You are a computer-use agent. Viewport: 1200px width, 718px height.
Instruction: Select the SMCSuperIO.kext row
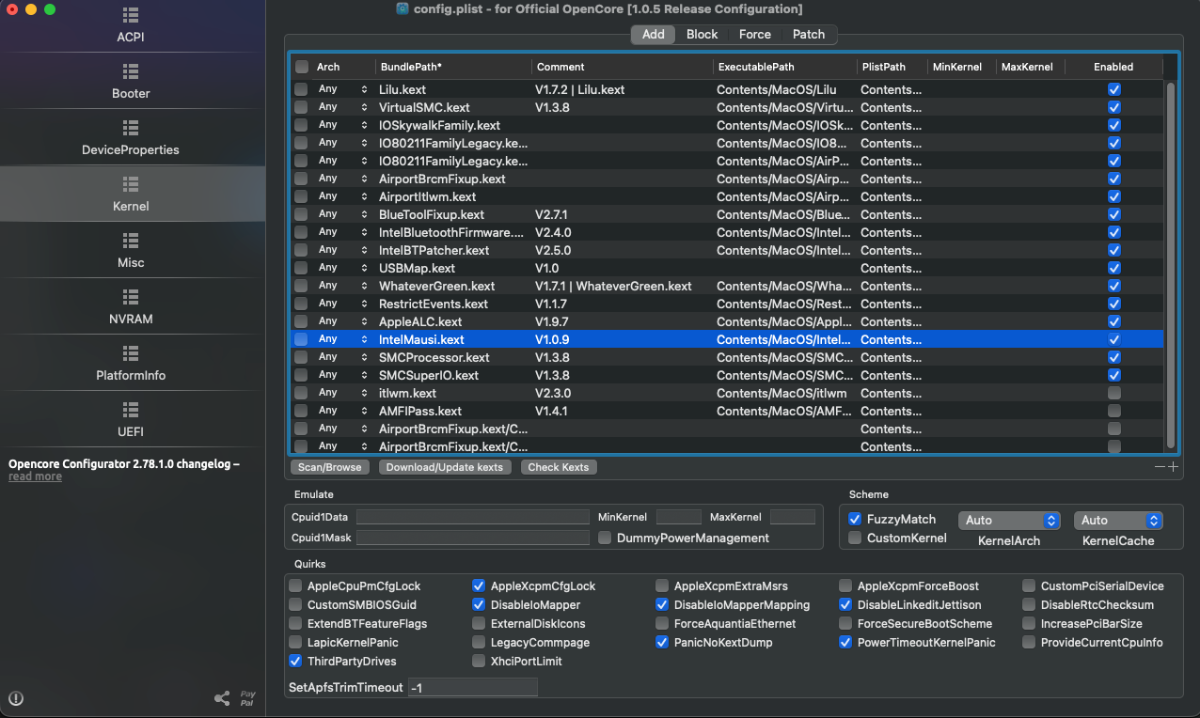coord(727,375)
